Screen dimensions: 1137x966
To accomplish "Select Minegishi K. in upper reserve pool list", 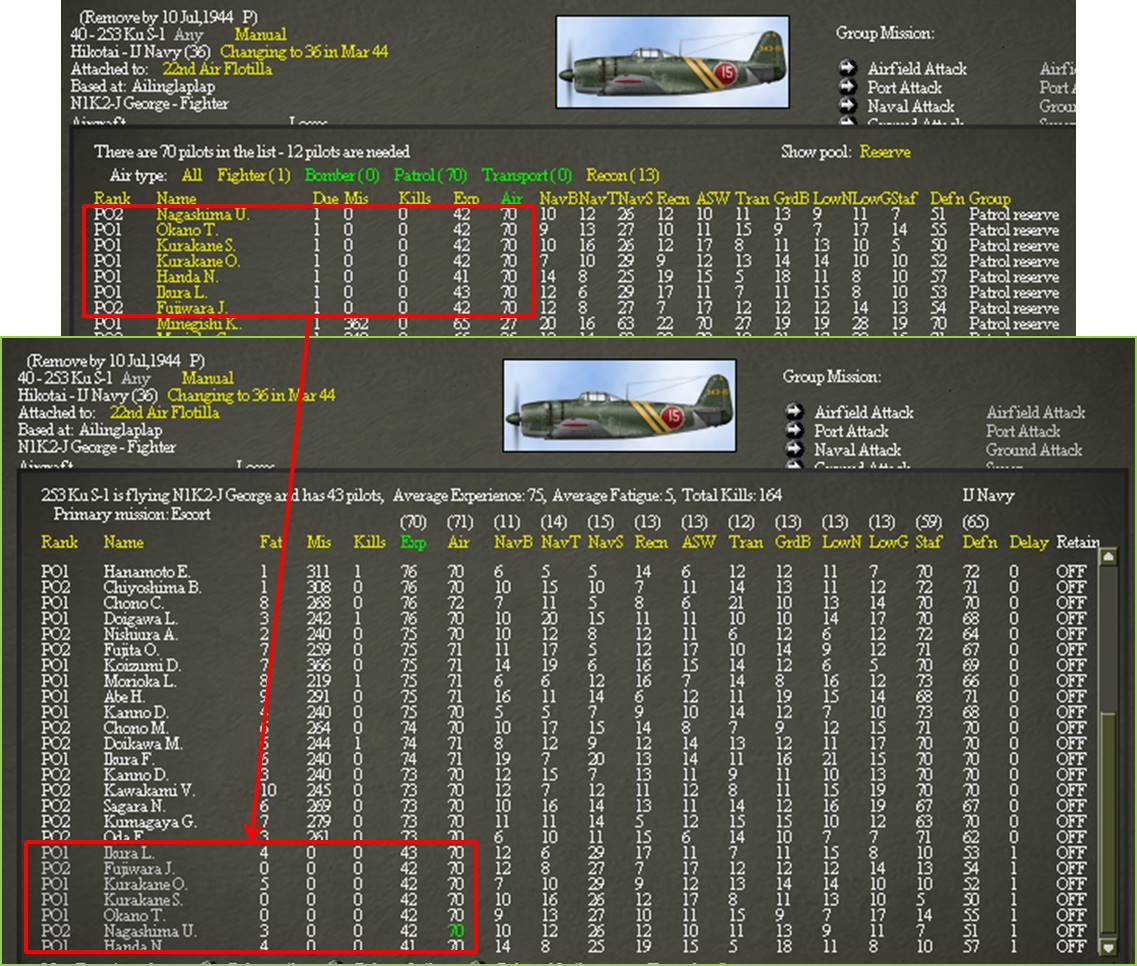I will coord(199,323).
